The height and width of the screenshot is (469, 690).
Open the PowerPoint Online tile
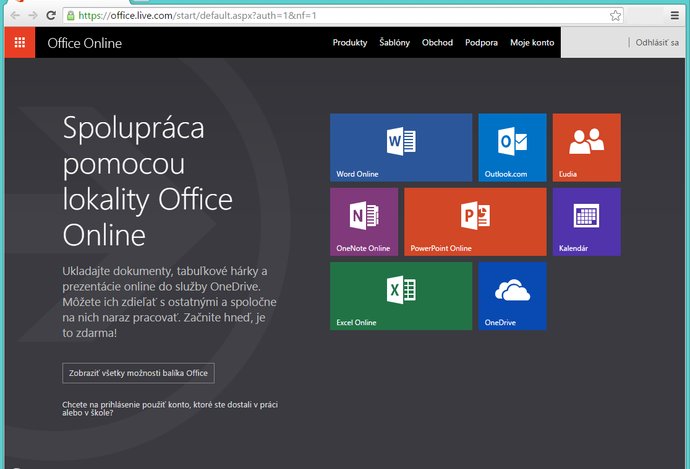point(475,222)
